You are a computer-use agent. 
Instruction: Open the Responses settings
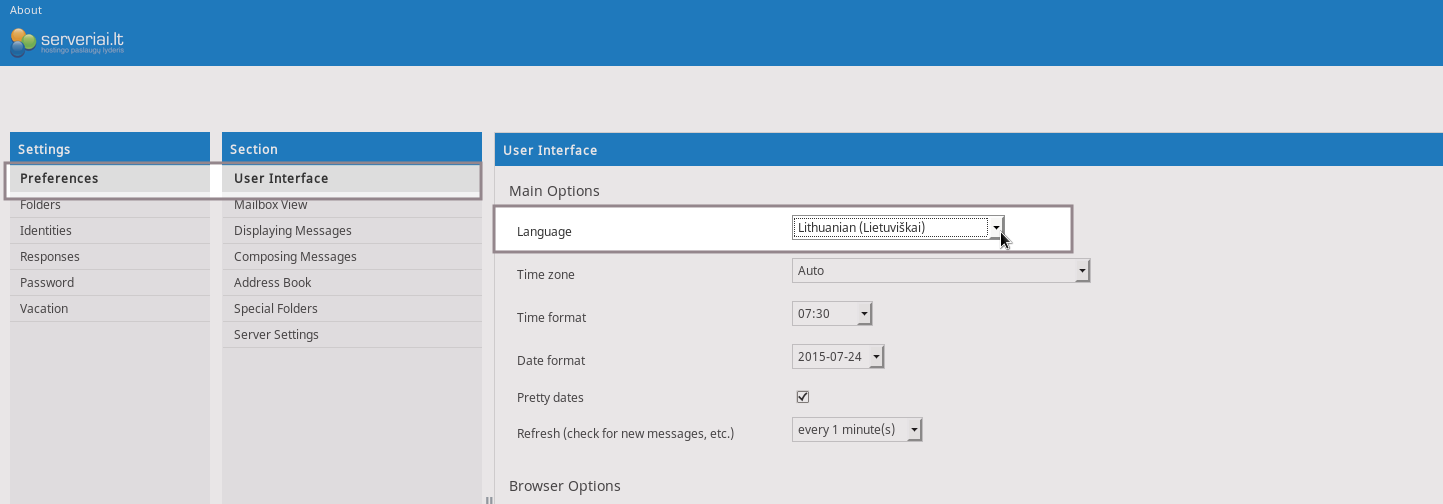[50, 257]
